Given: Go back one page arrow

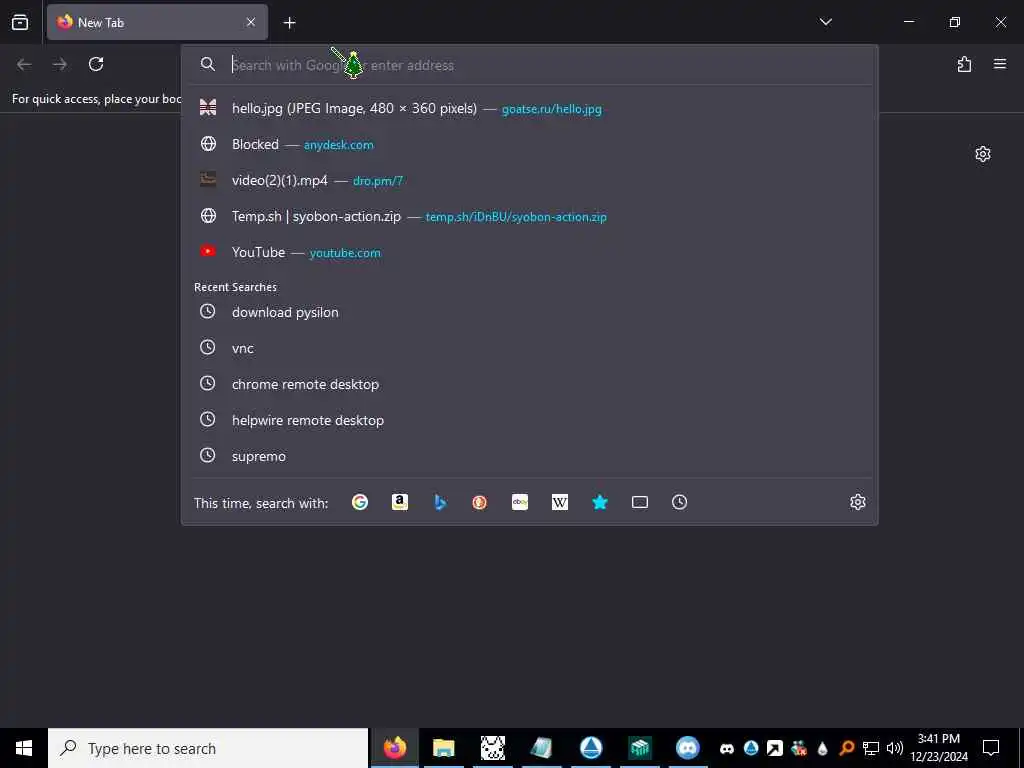Looking at the screenshot, I should point(24,64).
